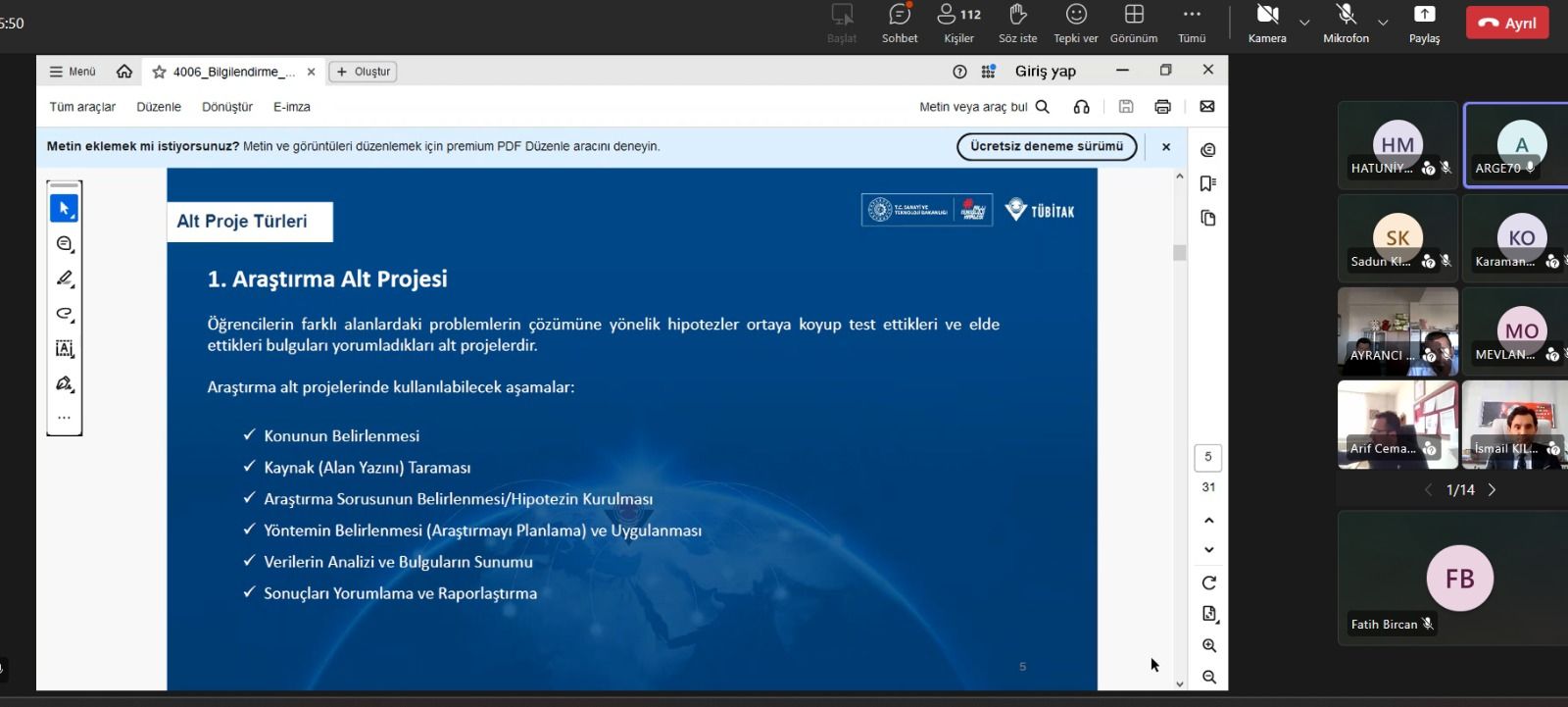Select the highlighter pen tool
The width and height of the screenshot is (1568, 707).
(x=65, y=278)
